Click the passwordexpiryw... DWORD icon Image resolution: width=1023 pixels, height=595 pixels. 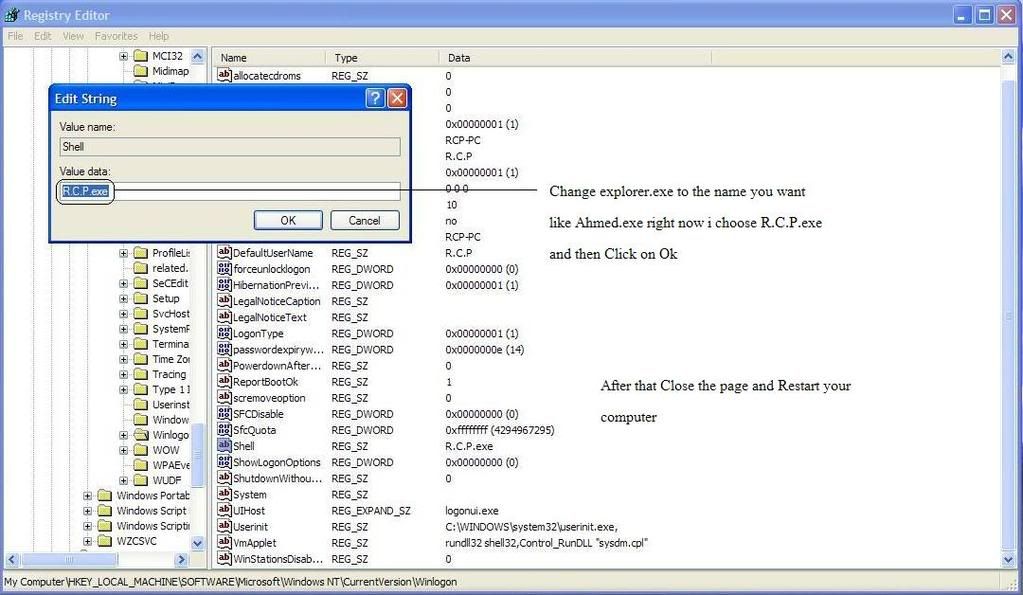click(224, 349)
